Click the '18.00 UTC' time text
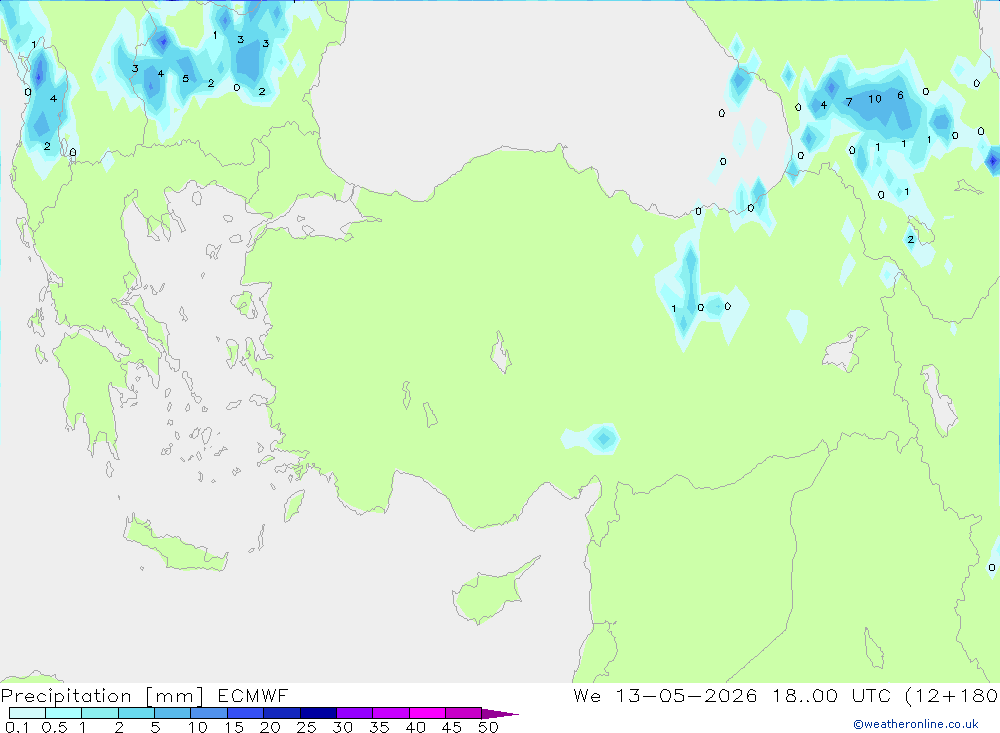 (831, 695)
